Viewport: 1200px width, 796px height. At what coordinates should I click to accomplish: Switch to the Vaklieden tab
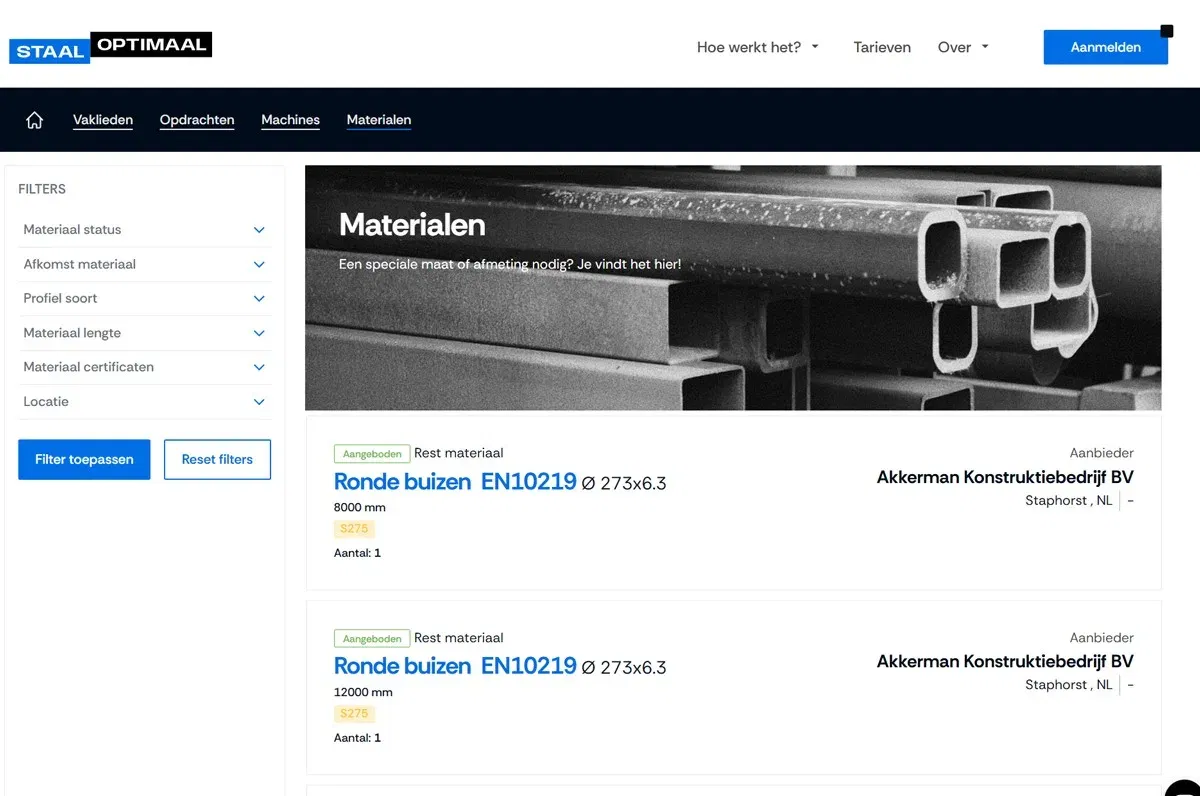point(103,119)
